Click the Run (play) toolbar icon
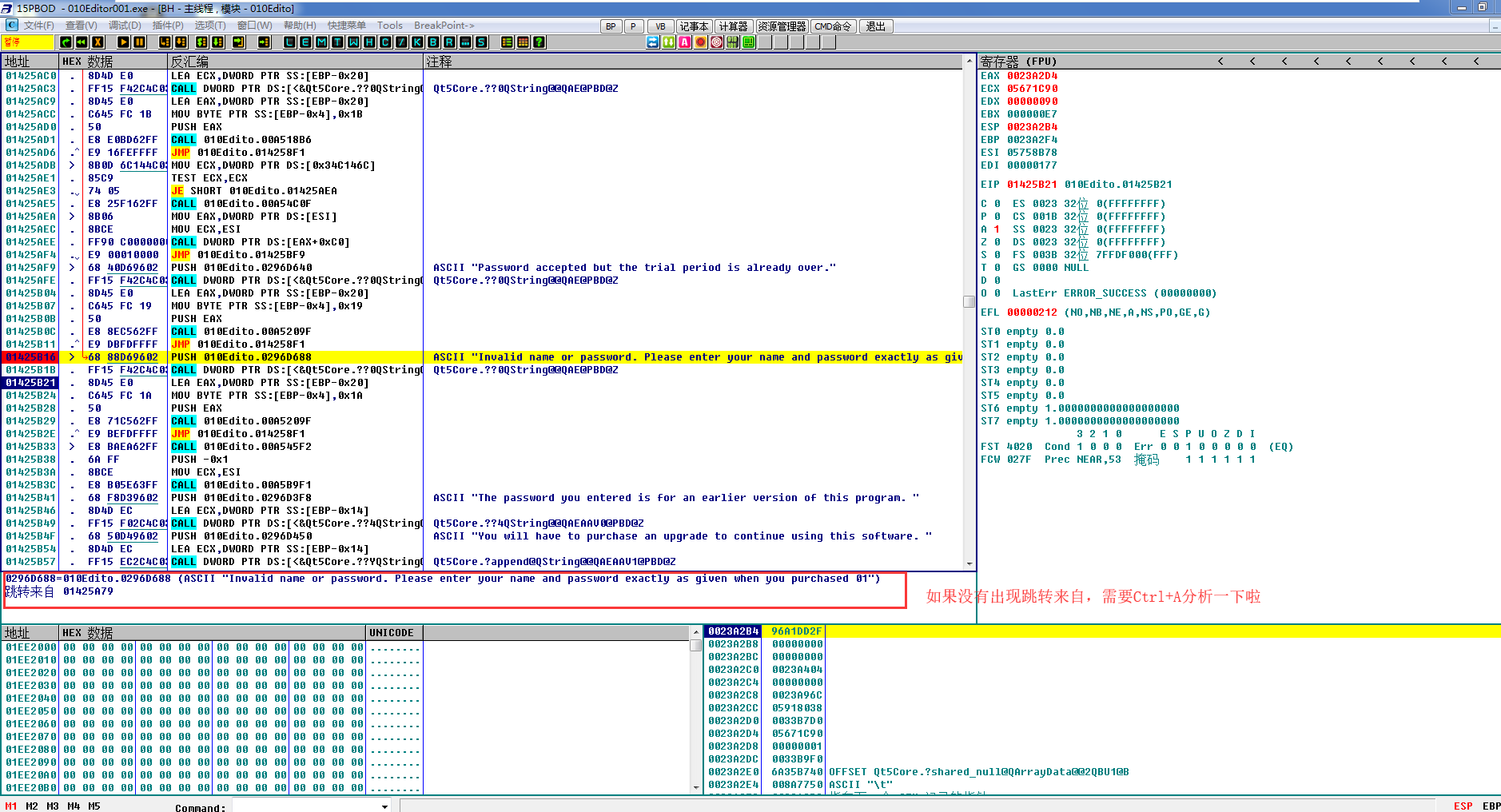Screen dimensions: 1501x812 pyautogui.click(x=123, y=42)
